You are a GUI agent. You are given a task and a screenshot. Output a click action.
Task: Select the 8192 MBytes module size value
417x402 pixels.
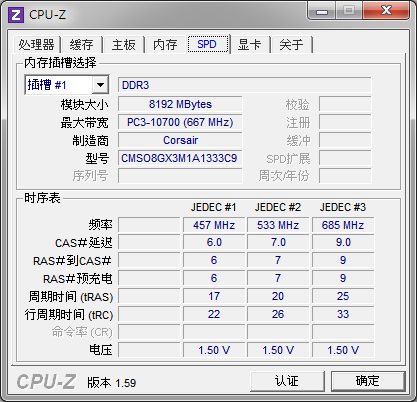coord(180,104)
